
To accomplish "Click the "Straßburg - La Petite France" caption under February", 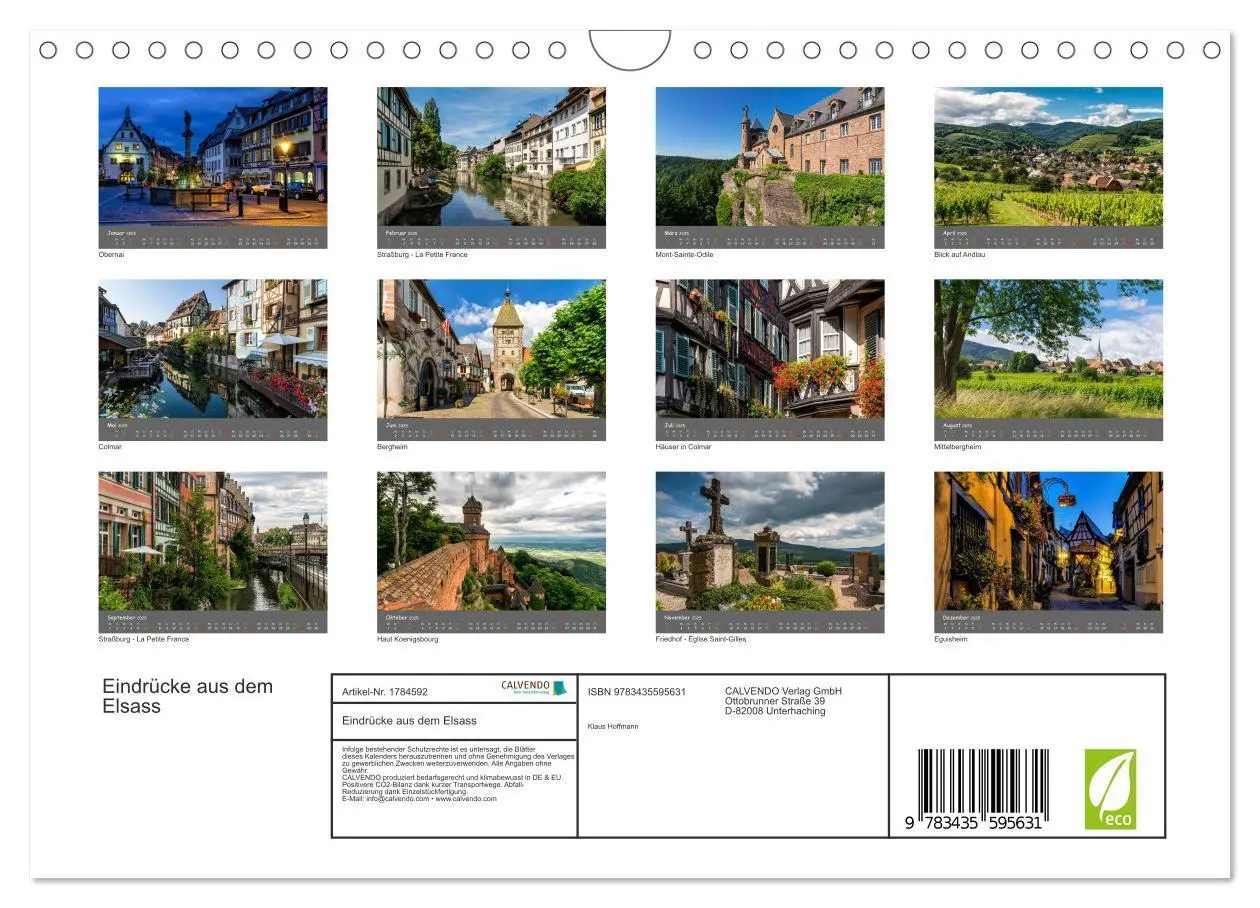I will [x=422, y=255].
